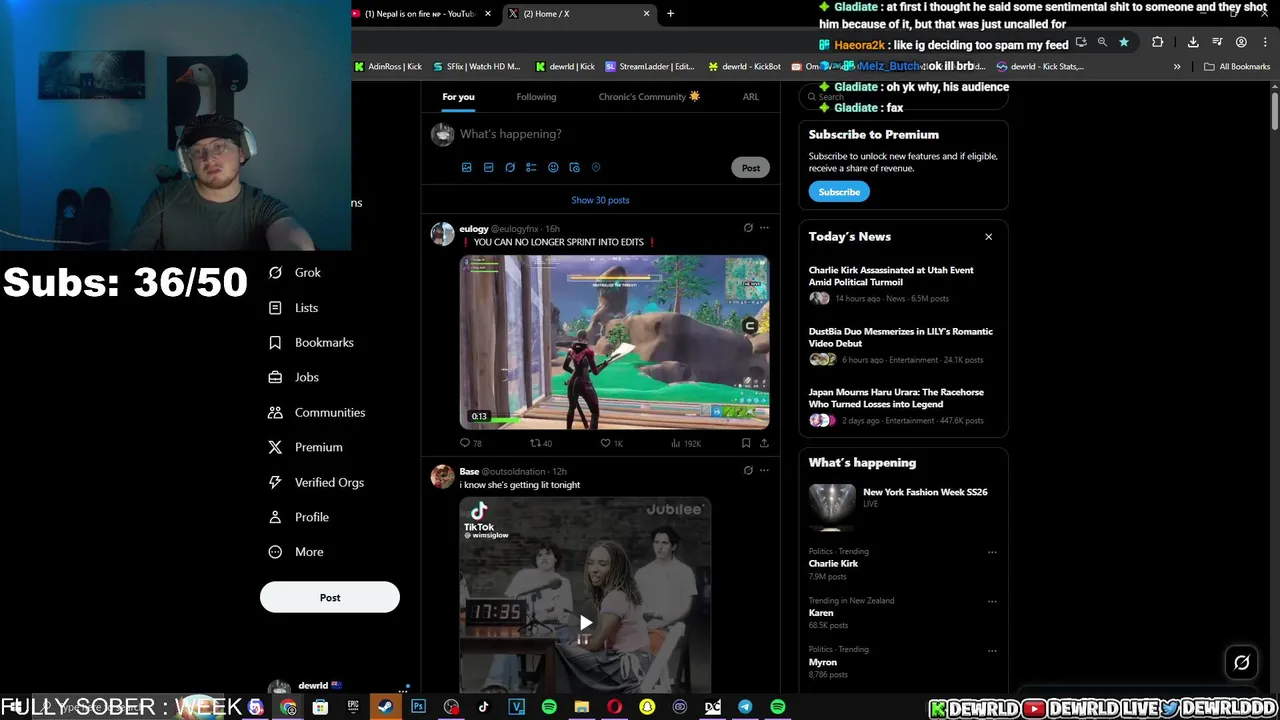The image size is (1280, 720).
Task: Open Steam from the taskbar
Action: (x=385, y=707)
